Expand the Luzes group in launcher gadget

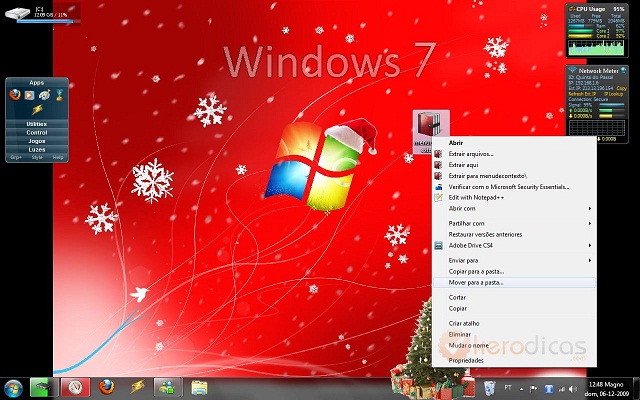click(x=37, y=150)
